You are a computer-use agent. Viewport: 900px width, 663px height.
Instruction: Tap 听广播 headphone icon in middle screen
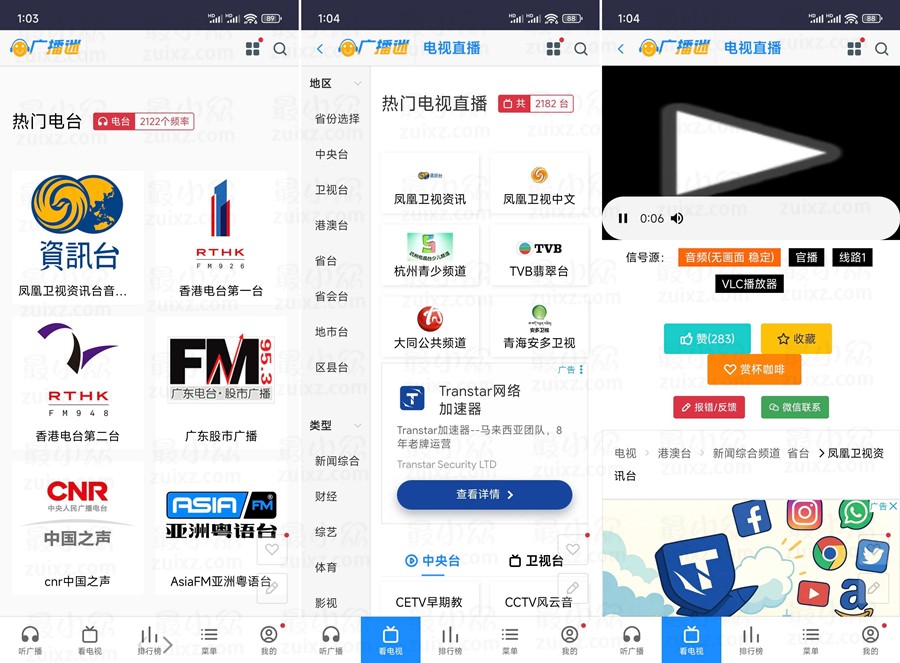pyautogui.click(x=331, y=634)
